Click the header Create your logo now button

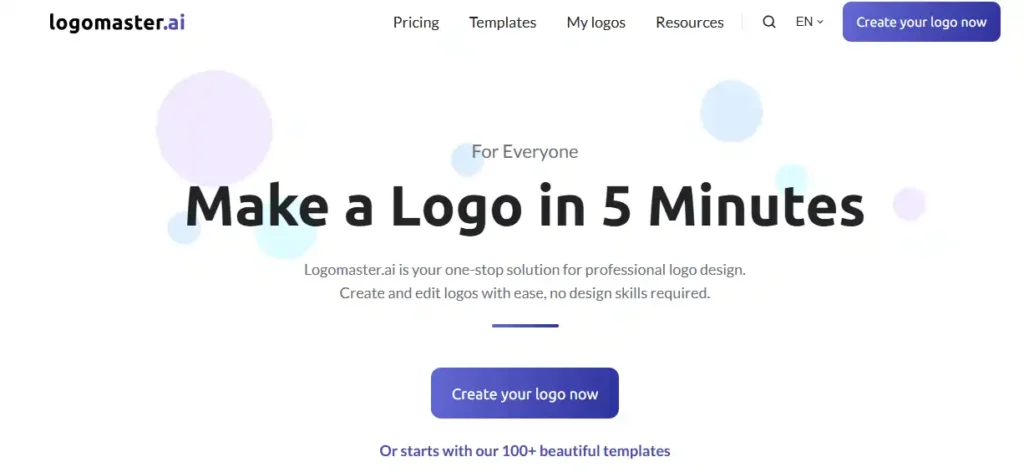921,22
